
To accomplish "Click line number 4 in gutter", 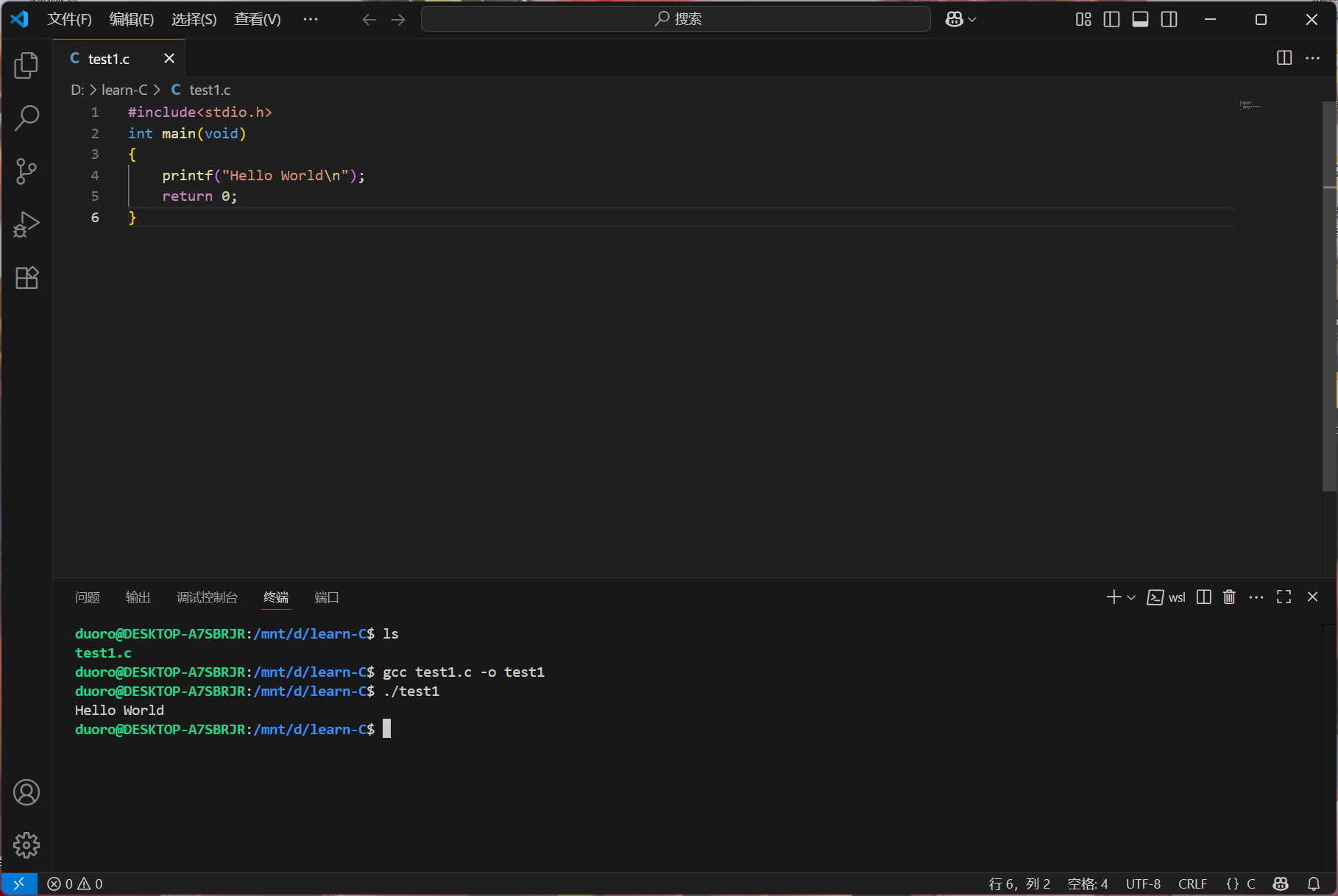I will click(95, 175).
